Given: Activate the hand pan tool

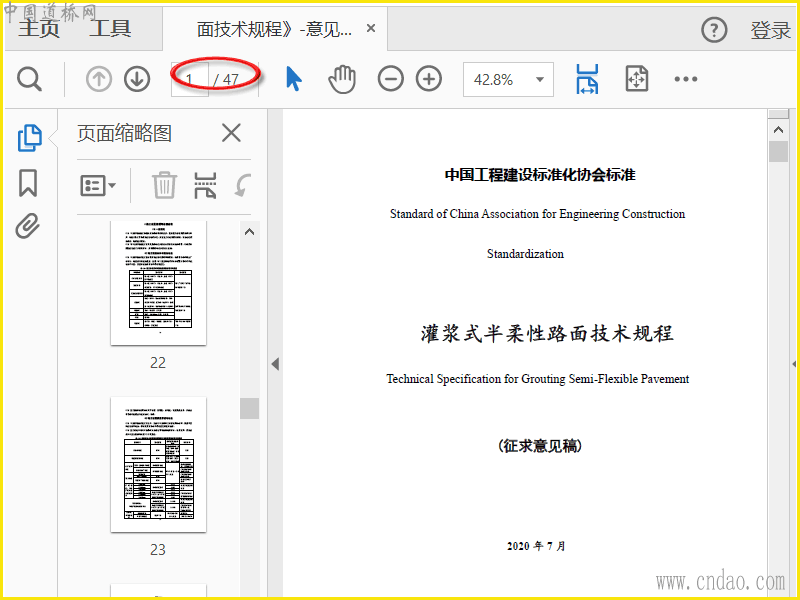Looking at the screenshot, I should click(x=342, y=79).
